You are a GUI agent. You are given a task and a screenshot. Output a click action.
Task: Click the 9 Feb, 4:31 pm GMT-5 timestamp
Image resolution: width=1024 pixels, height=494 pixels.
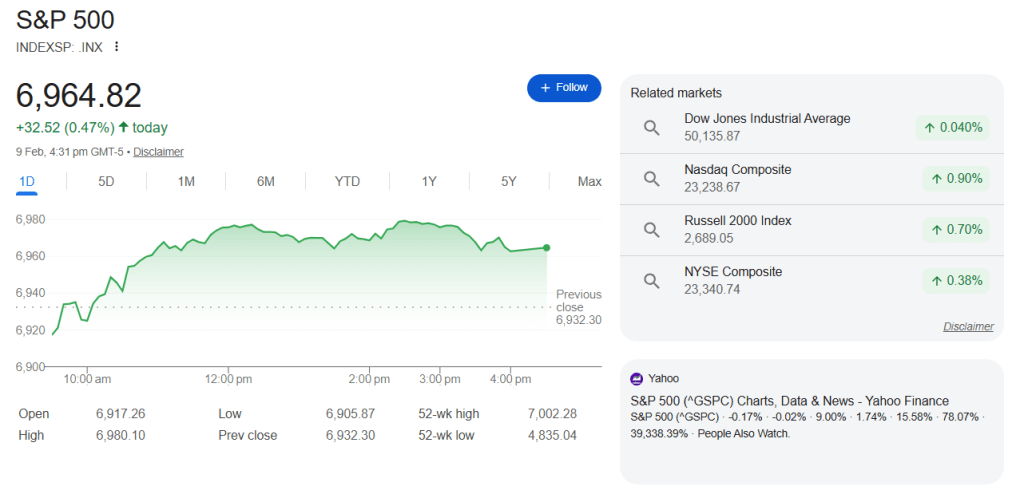pyautogui.click(x=70, y=152)
